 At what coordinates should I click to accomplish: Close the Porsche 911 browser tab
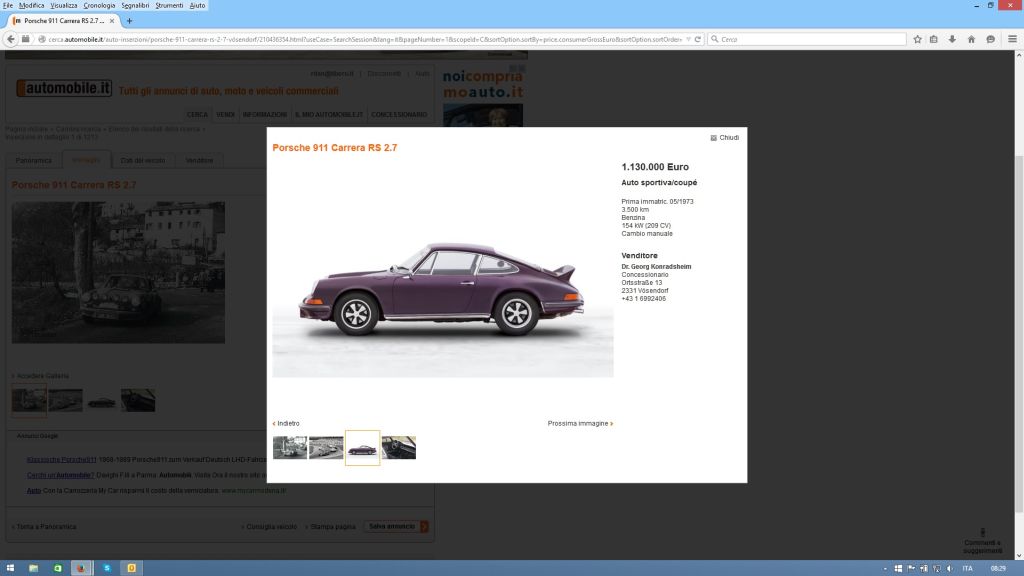pyautogui.click(x=112, y=21)
